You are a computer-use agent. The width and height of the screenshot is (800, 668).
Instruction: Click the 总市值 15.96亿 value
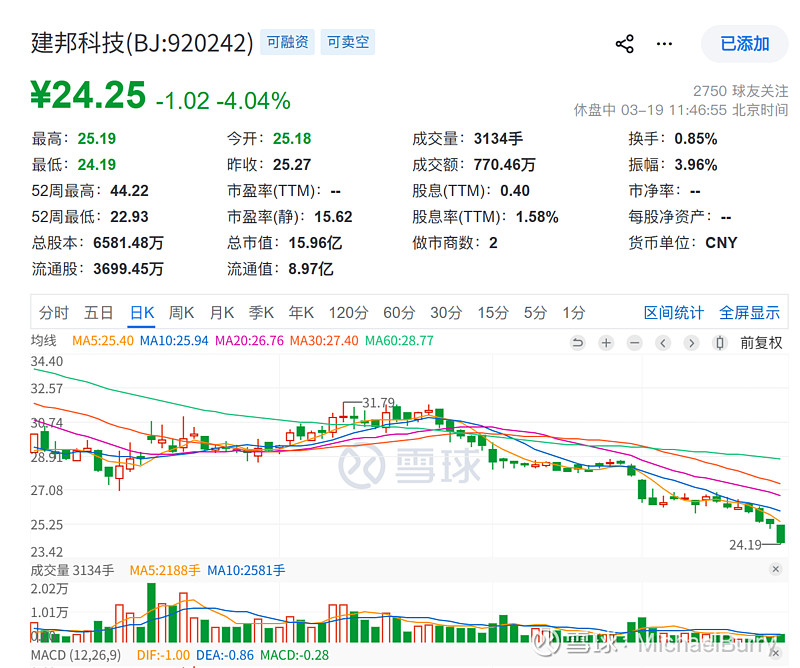(315, 243)
